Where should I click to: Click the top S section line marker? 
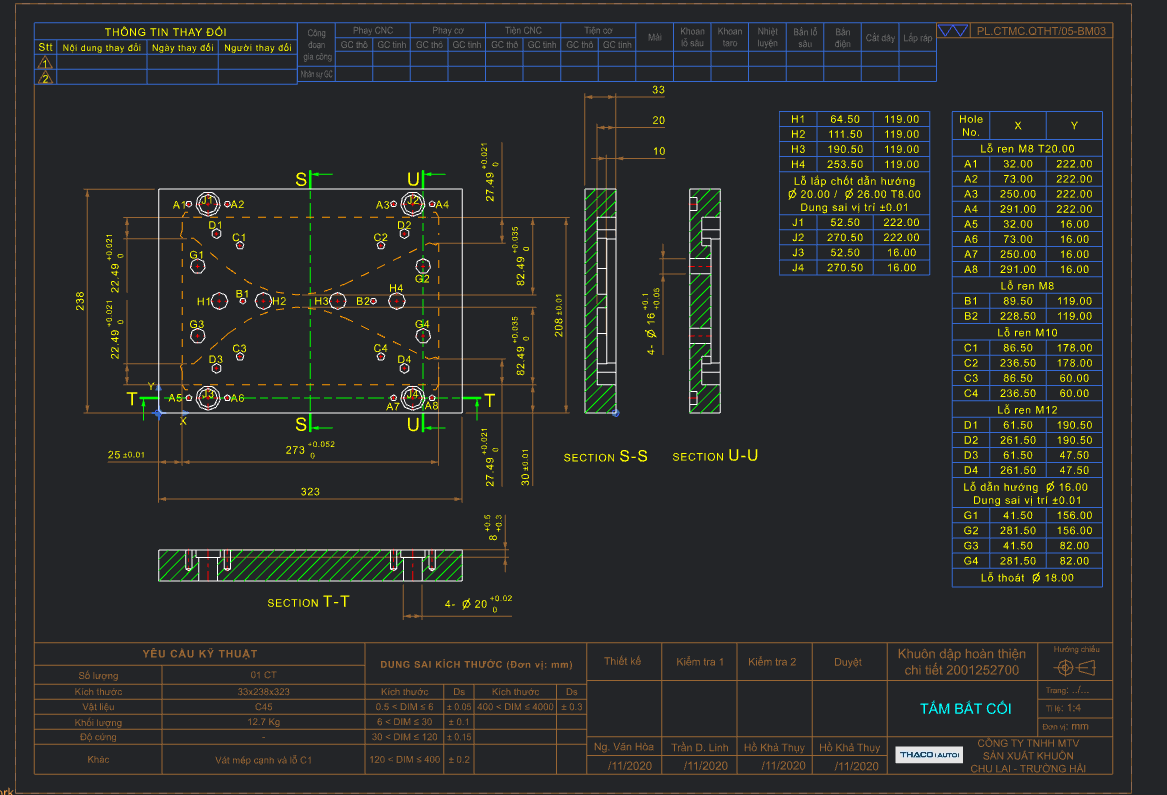click(x=302, y=179)
